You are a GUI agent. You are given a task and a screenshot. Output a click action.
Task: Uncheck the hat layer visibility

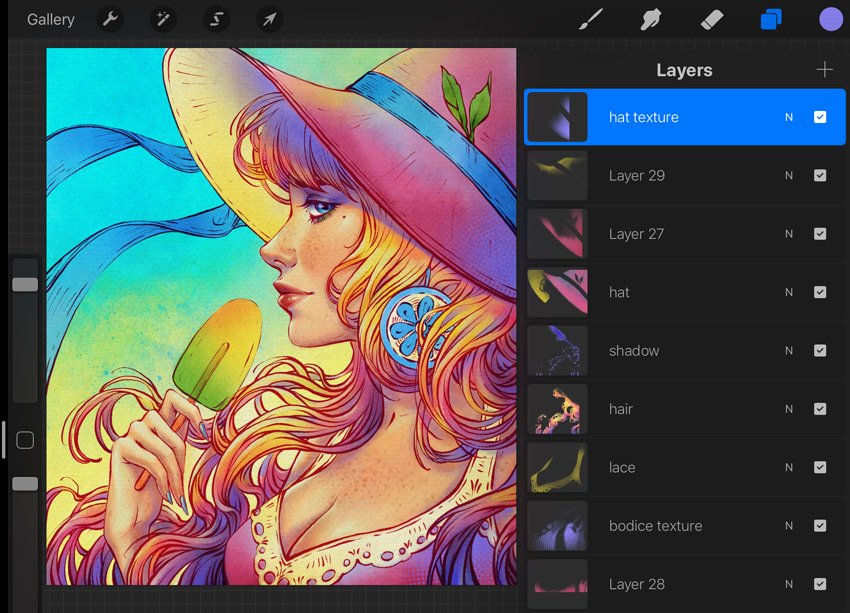[820, 292]
